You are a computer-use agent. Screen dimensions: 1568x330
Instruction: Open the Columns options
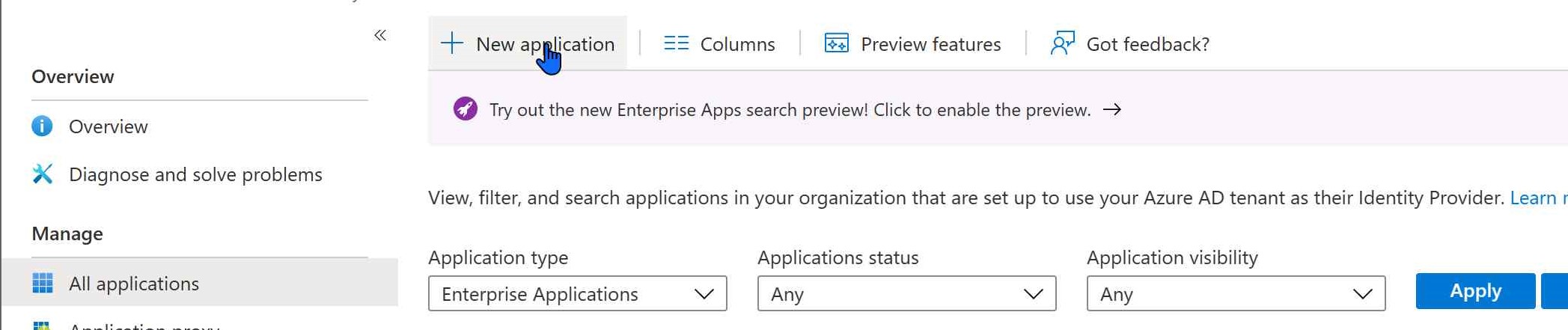point(719,43)
